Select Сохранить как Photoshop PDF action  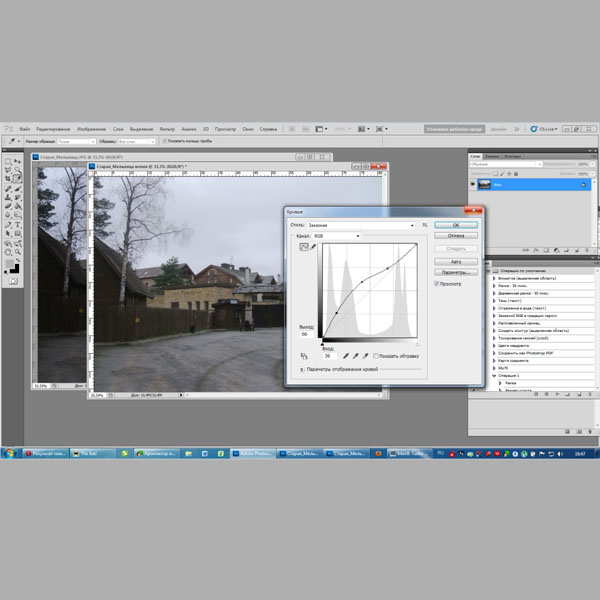point(526,353)
